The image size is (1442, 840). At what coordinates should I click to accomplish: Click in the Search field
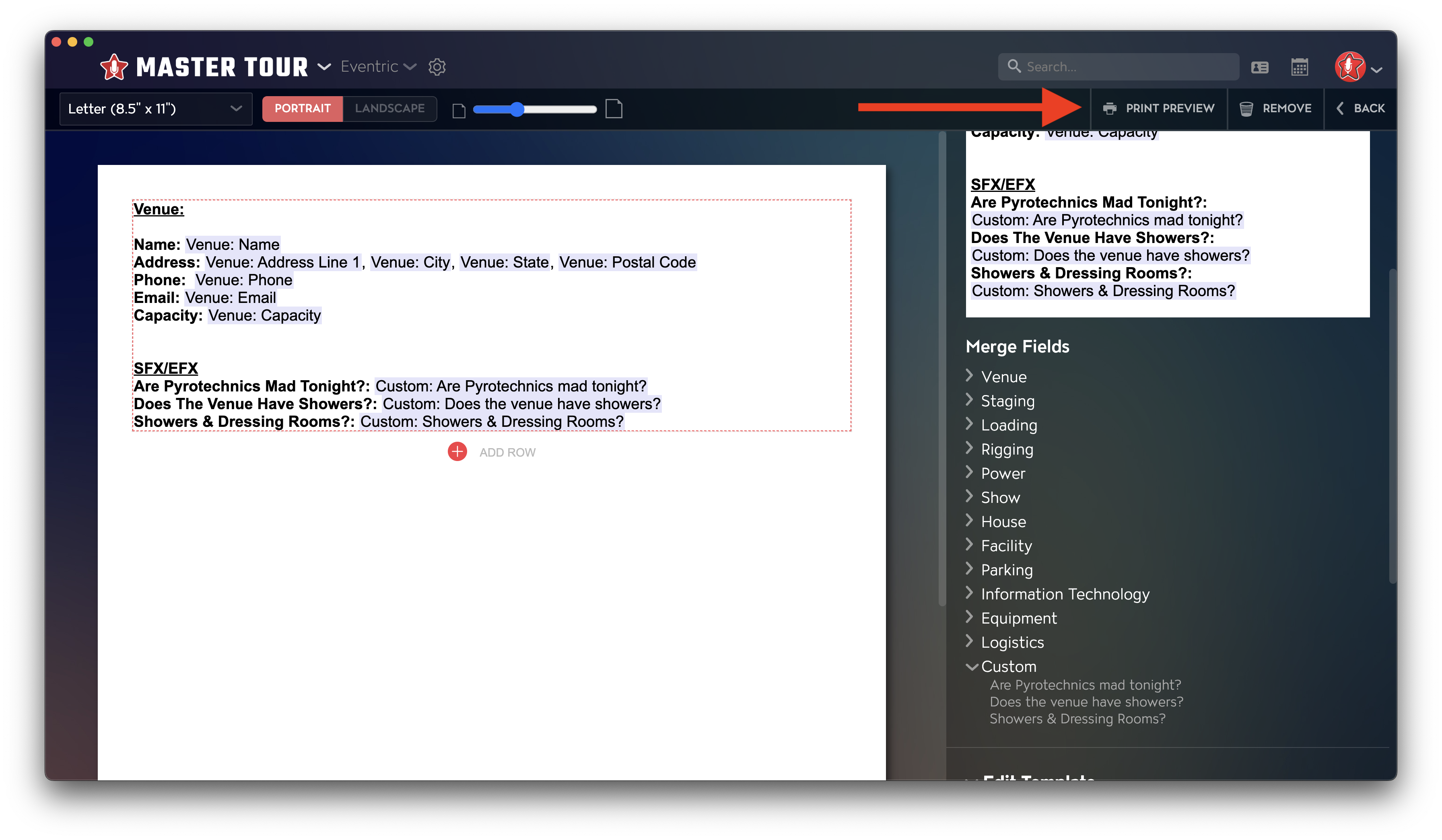click(1119, 66)
